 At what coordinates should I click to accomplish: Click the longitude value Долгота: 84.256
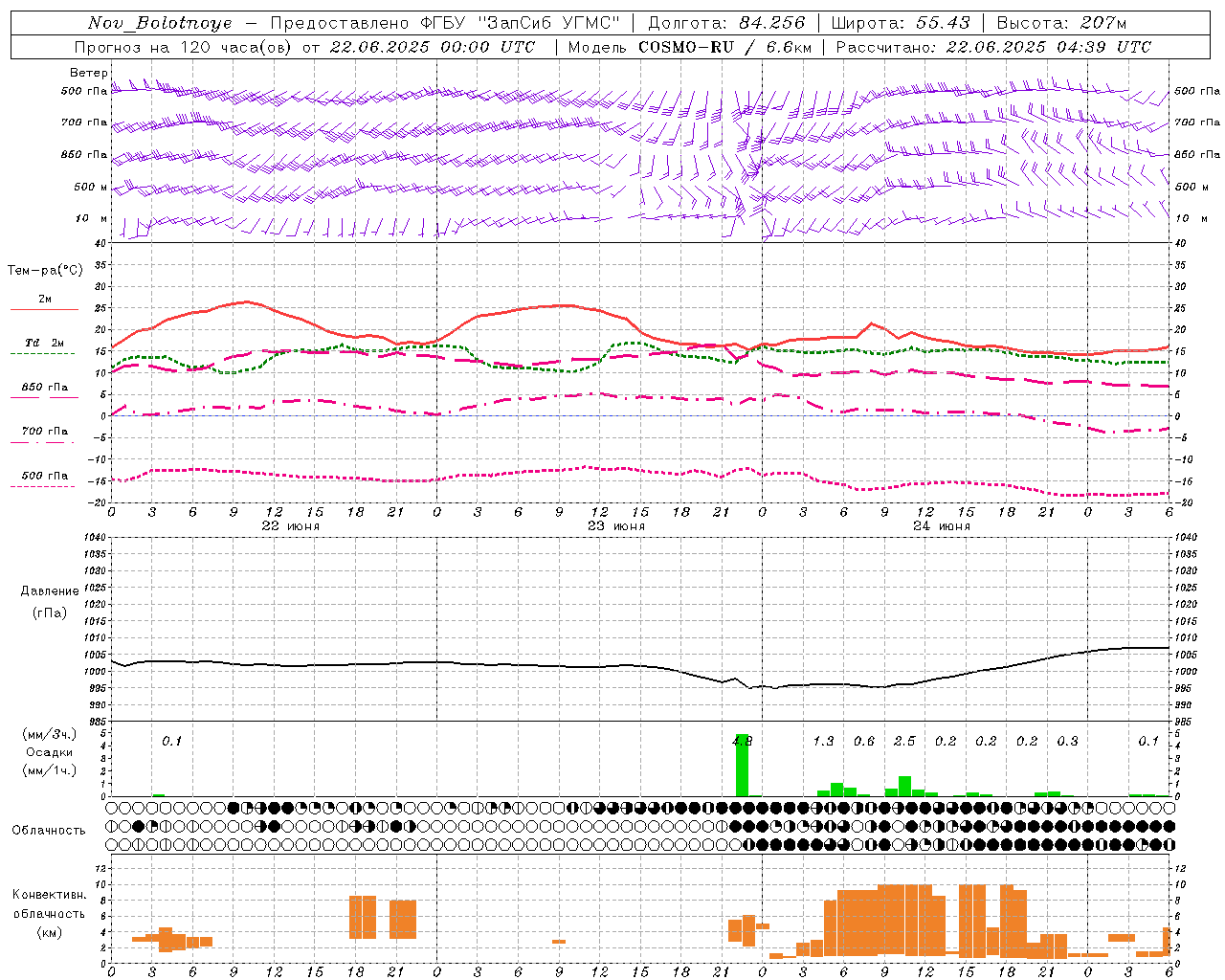[726, 23]
